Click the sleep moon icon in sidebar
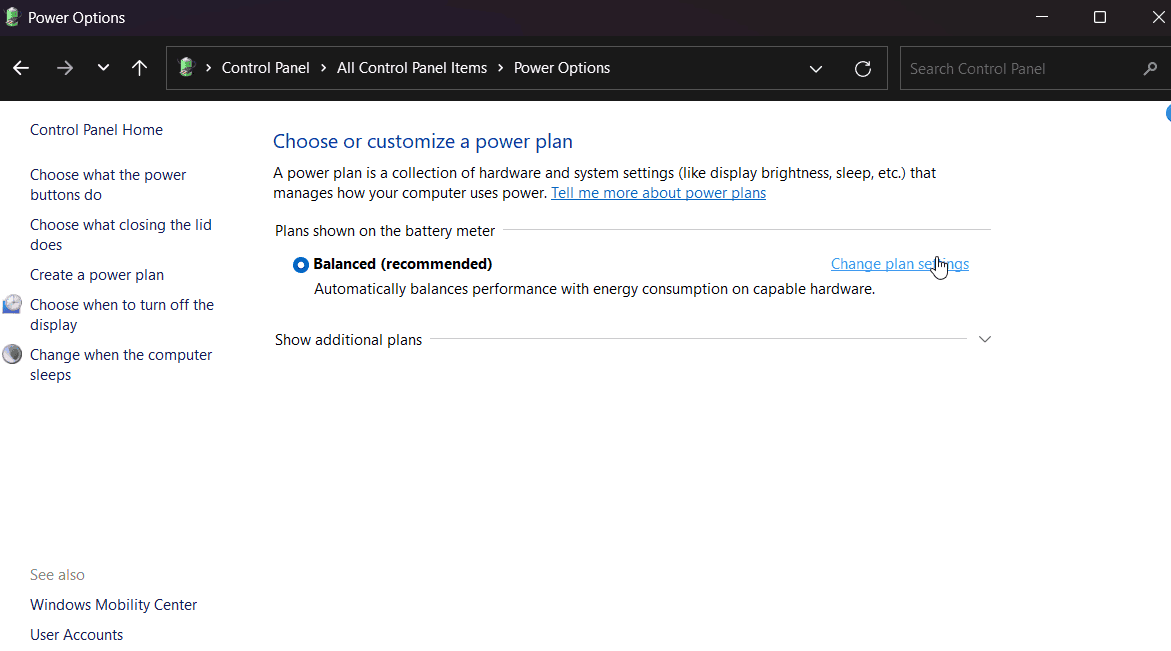 pyautogui.click(x=12, y=354)
